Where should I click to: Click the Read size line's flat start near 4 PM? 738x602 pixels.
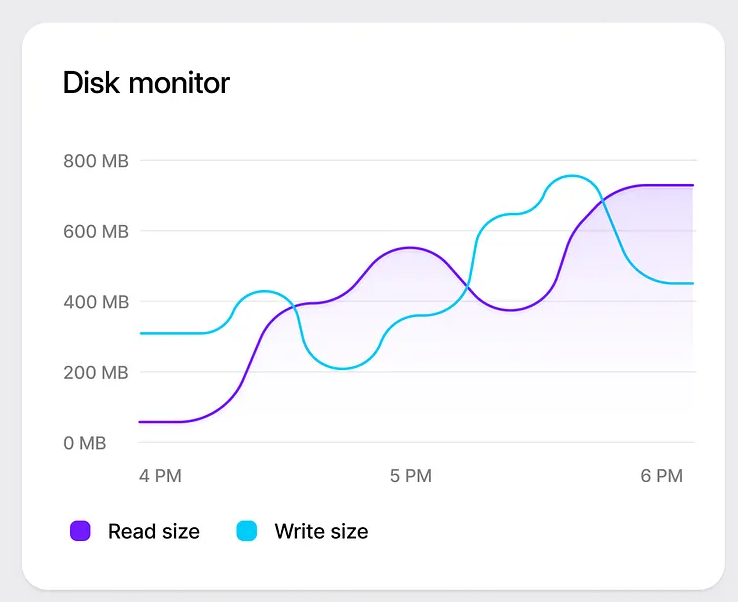click(x=160, y=422)
